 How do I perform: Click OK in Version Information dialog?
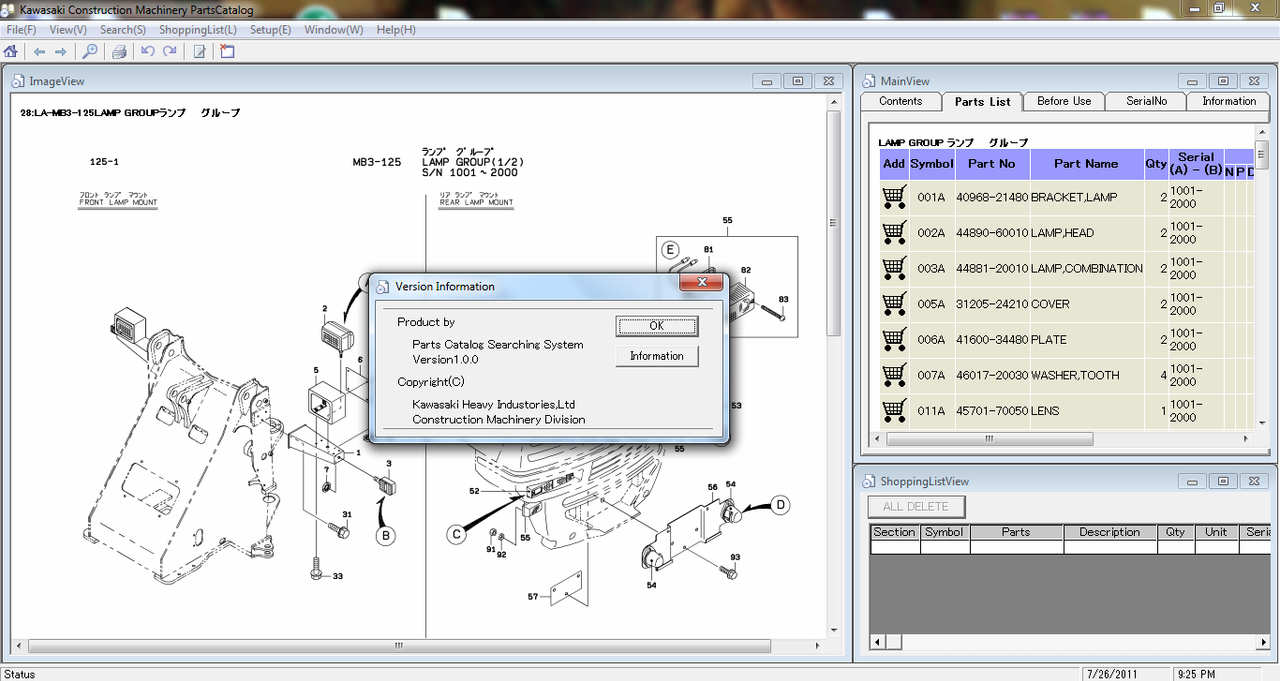click(657, 326)
